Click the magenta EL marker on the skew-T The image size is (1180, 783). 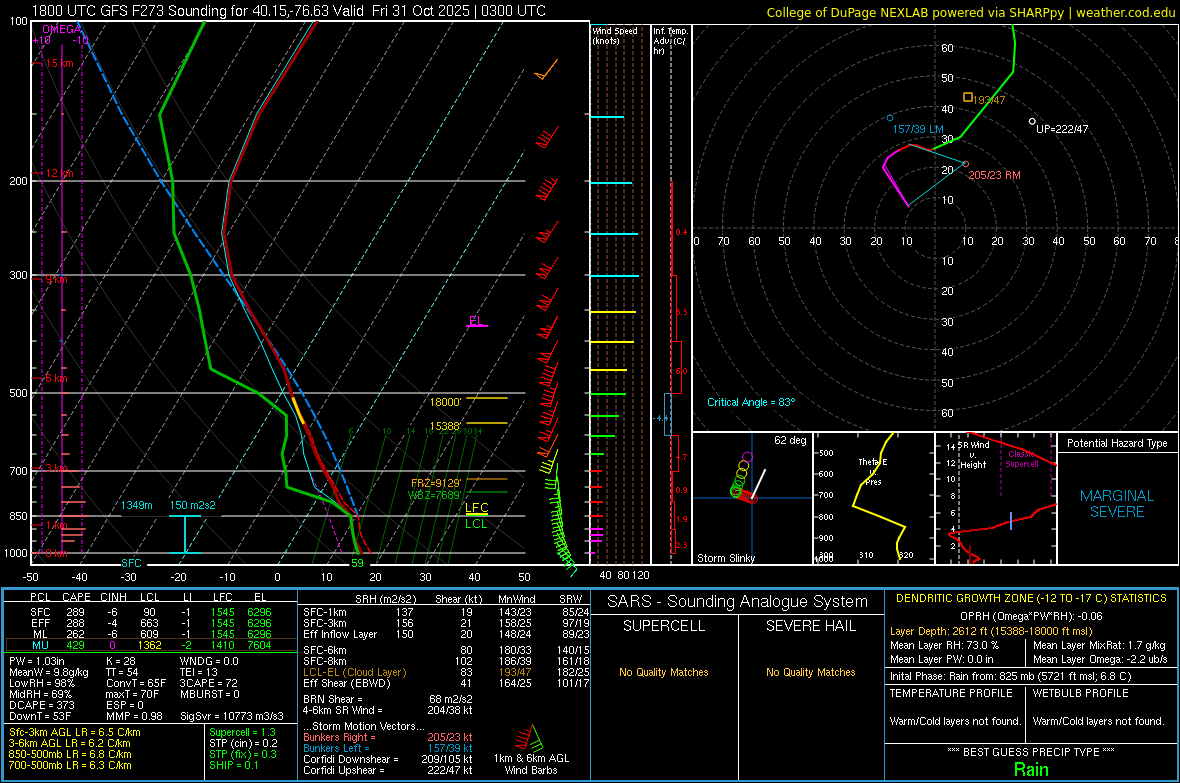(476, 321)
